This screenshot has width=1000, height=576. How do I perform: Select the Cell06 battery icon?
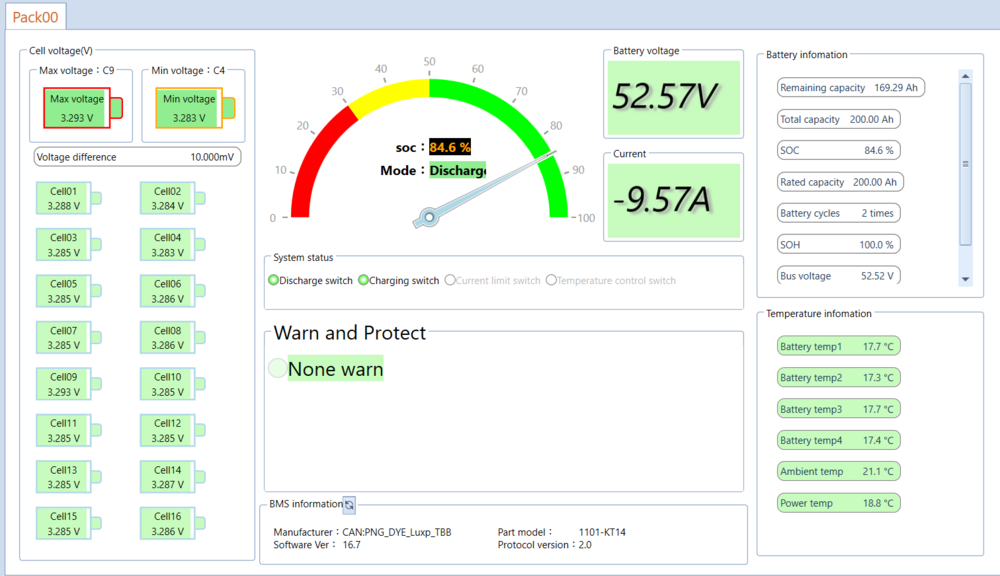172,292
